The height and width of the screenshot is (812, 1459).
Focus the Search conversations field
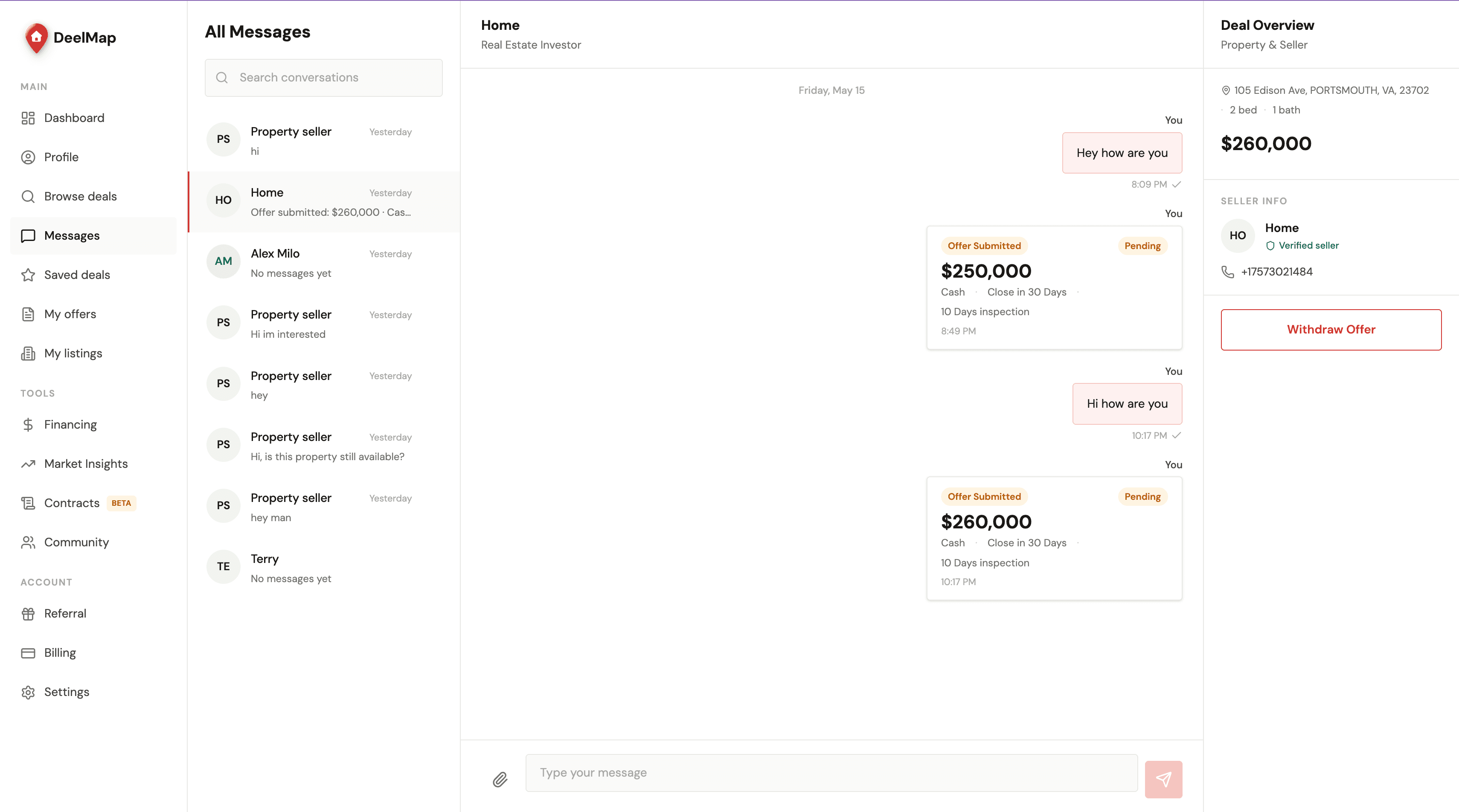tap(324, 78)
